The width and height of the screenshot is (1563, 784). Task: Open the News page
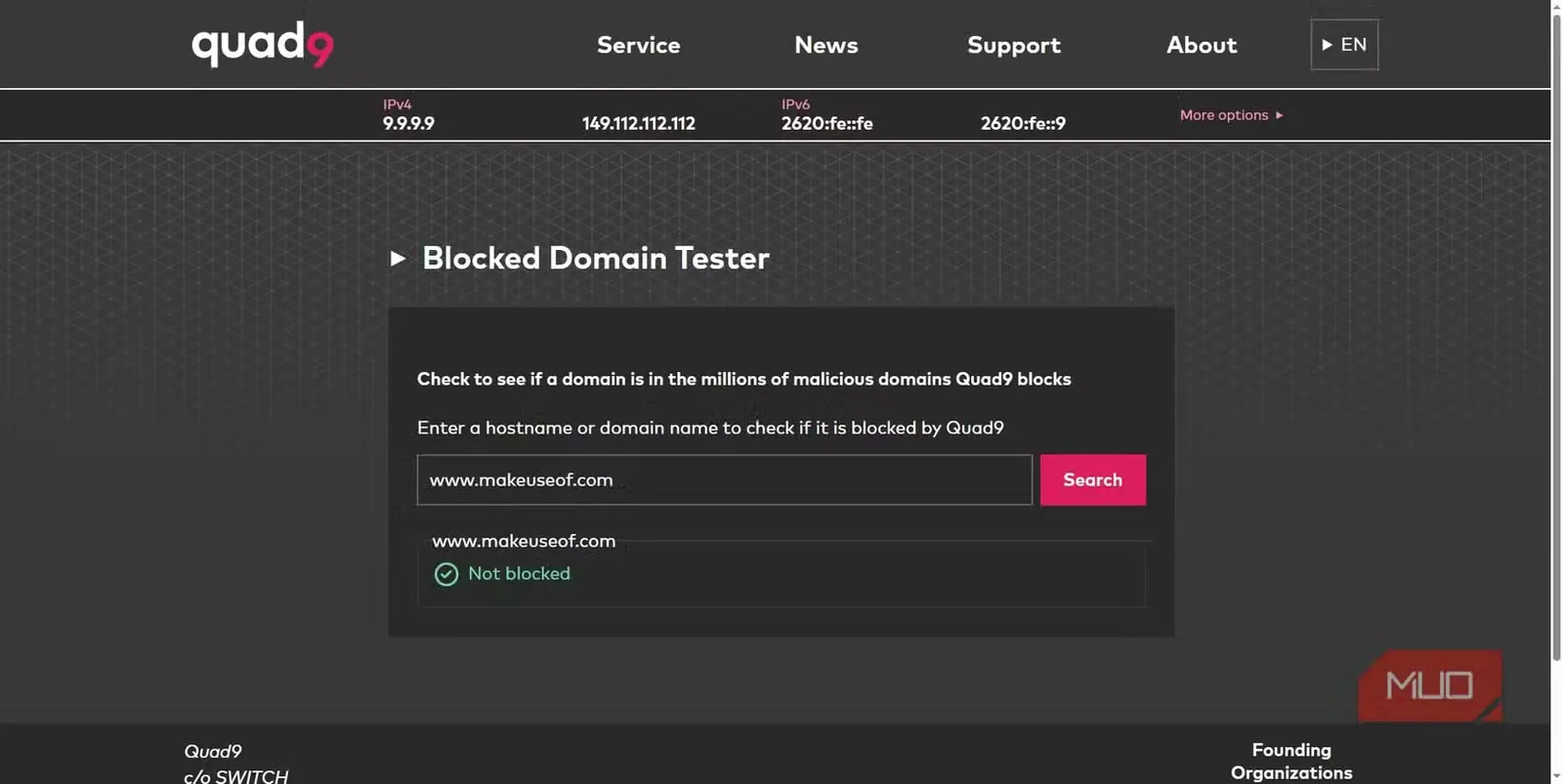pos(826,45)
